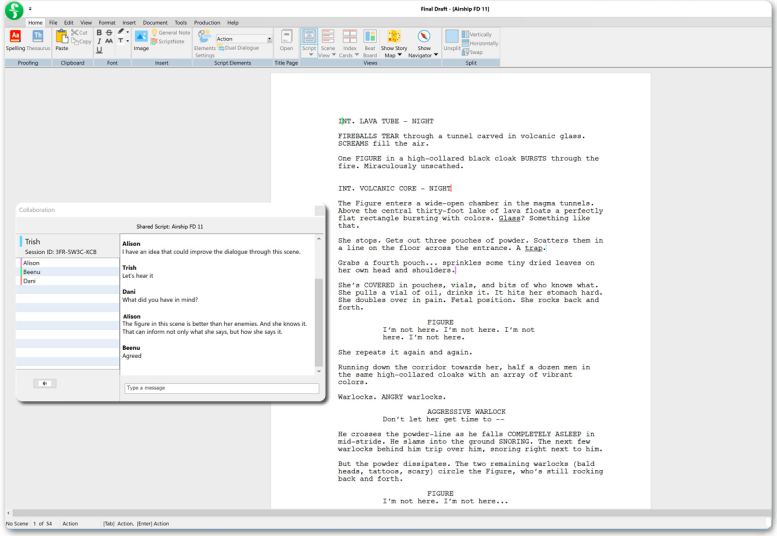
Task: Toggle strikethrough formatting
Action: 109,33
